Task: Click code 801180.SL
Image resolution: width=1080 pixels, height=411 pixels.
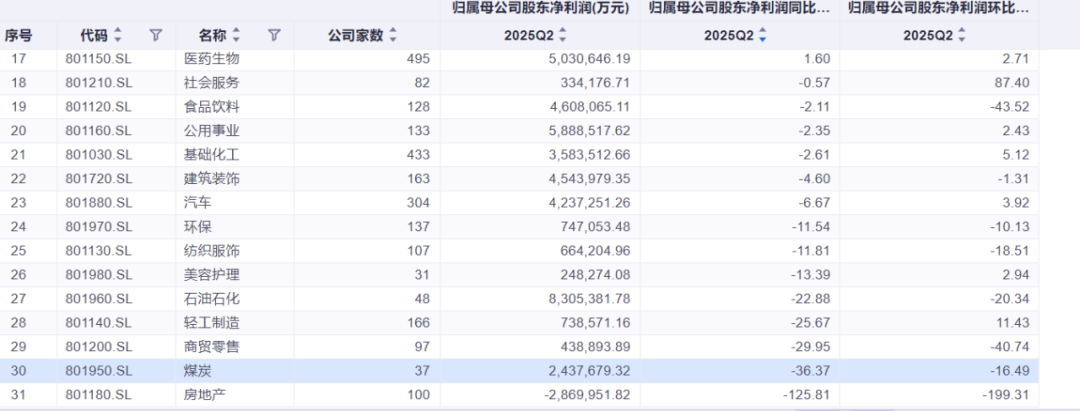Action: [98, 395]
